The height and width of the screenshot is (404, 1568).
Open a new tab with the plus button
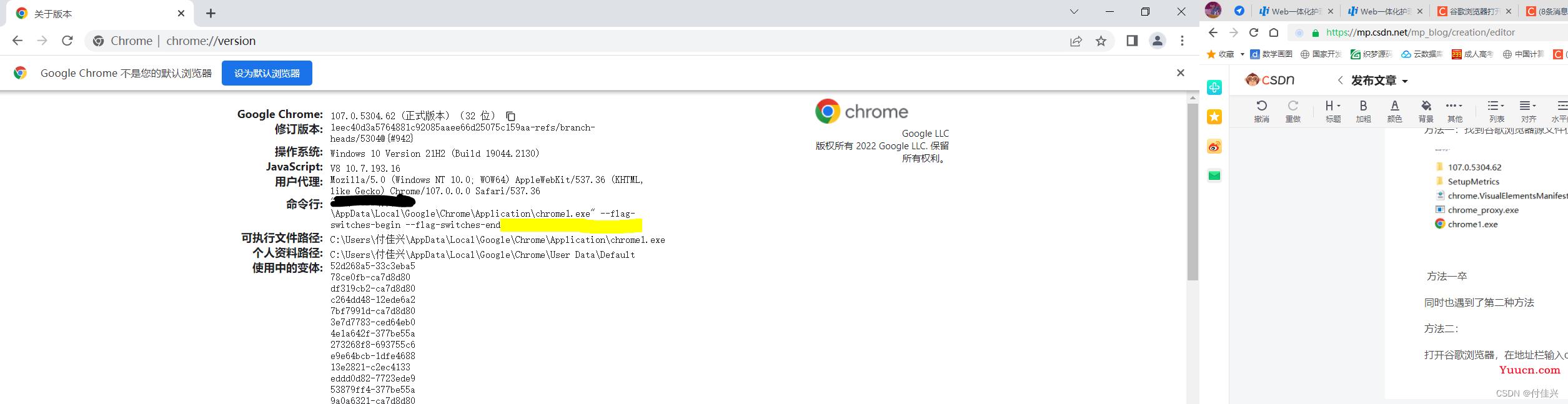pos(211,13)
